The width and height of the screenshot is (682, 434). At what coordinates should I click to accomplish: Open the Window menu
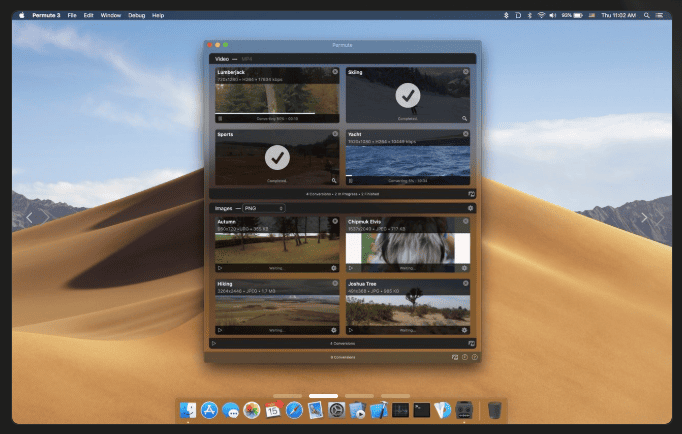pos(110,15)
